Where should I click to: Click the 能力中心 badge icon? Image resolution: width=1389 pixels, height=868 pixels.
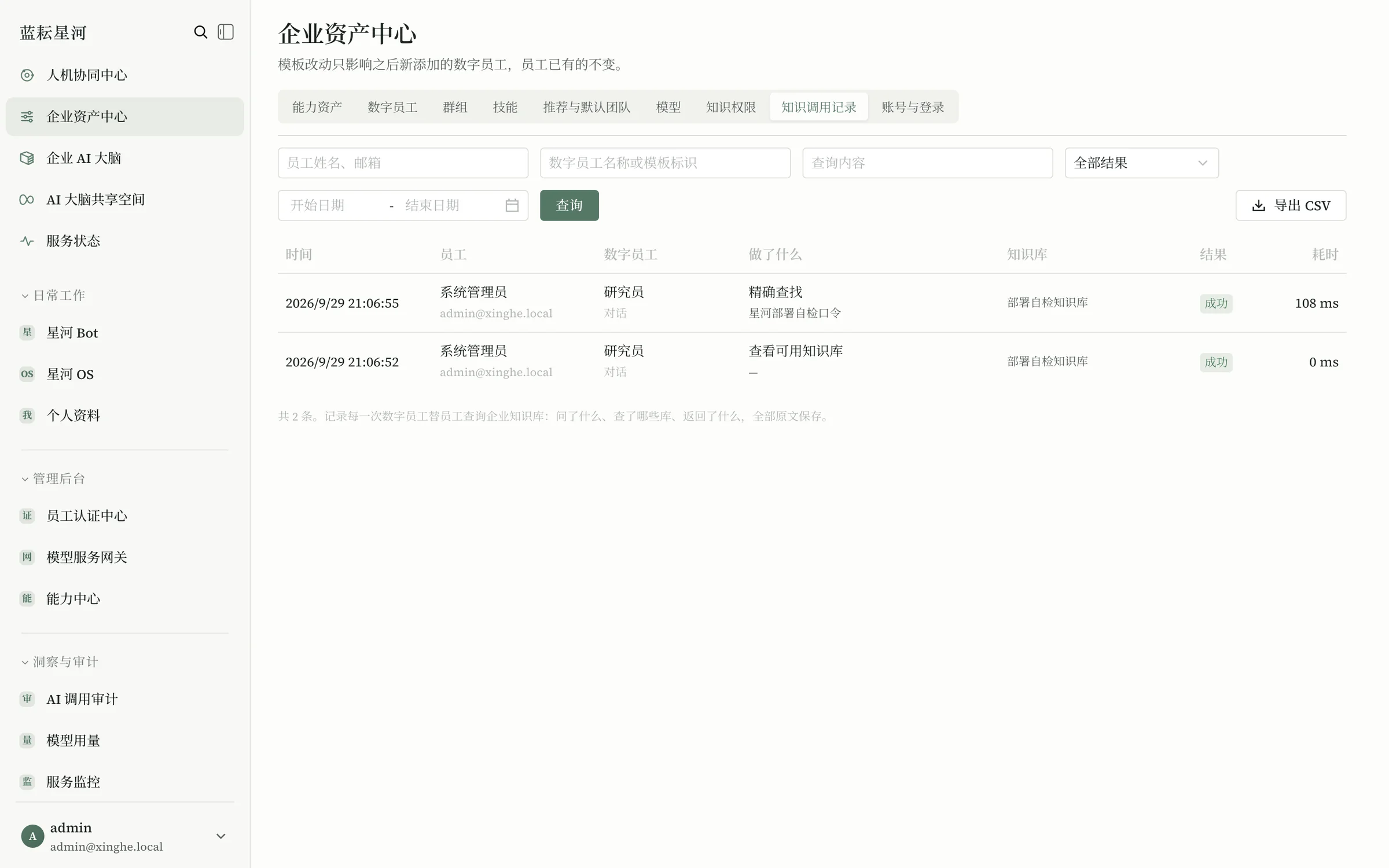(x=27, y=598)
